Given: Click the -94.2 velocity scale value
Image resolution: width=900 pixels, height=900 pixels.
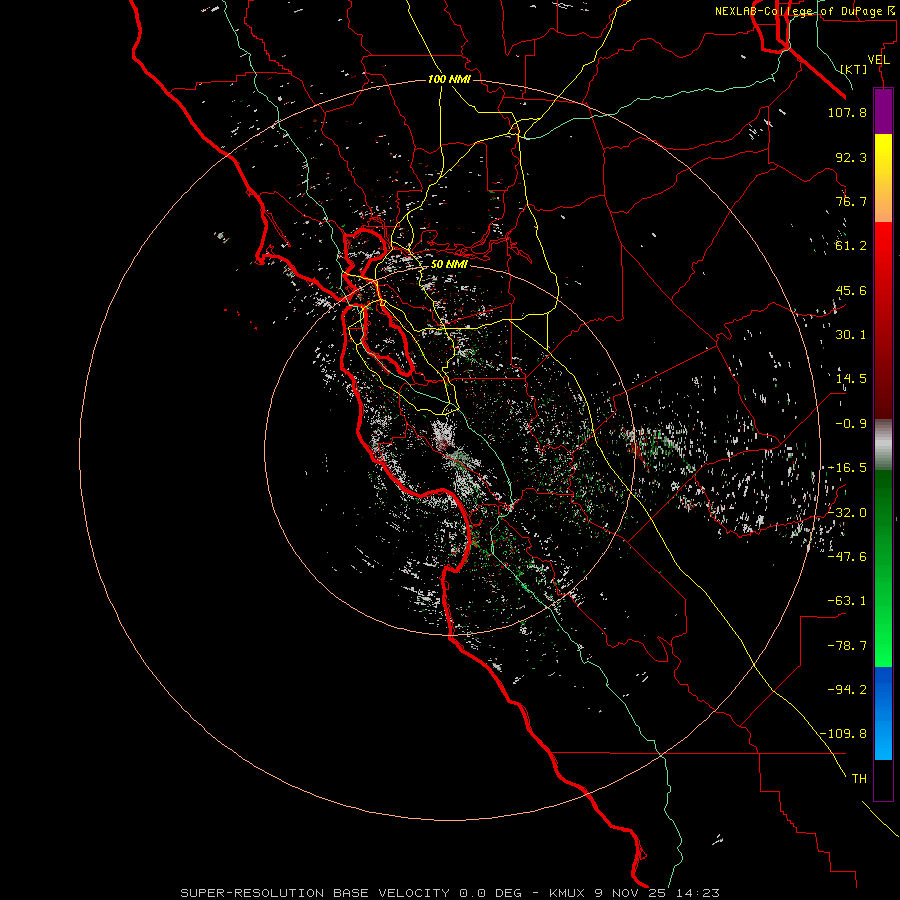Looking at the screenshot, I should (847, 690).
